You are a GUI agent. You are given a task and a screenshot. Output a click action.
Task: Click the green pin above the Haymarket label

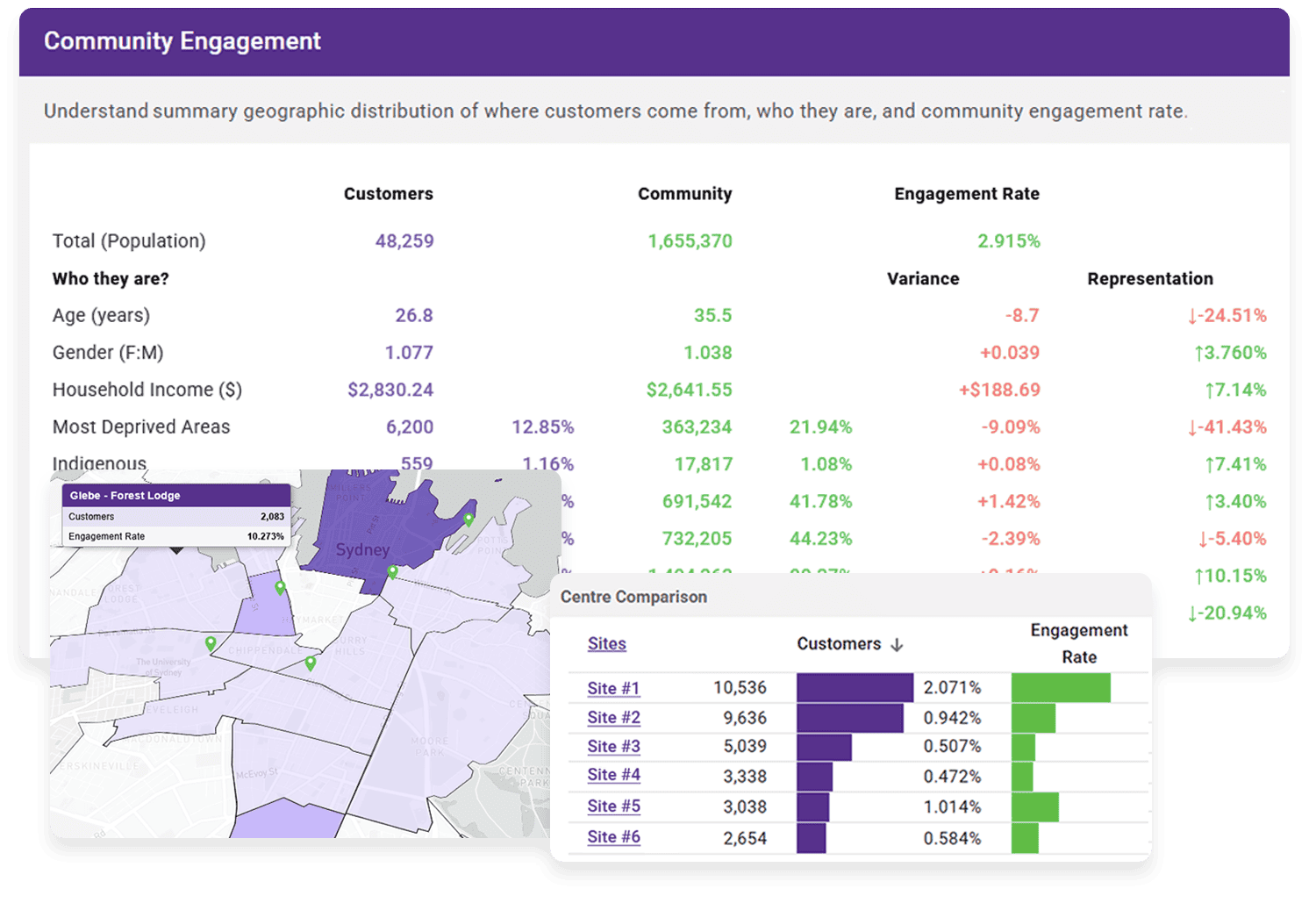point(280,587)
